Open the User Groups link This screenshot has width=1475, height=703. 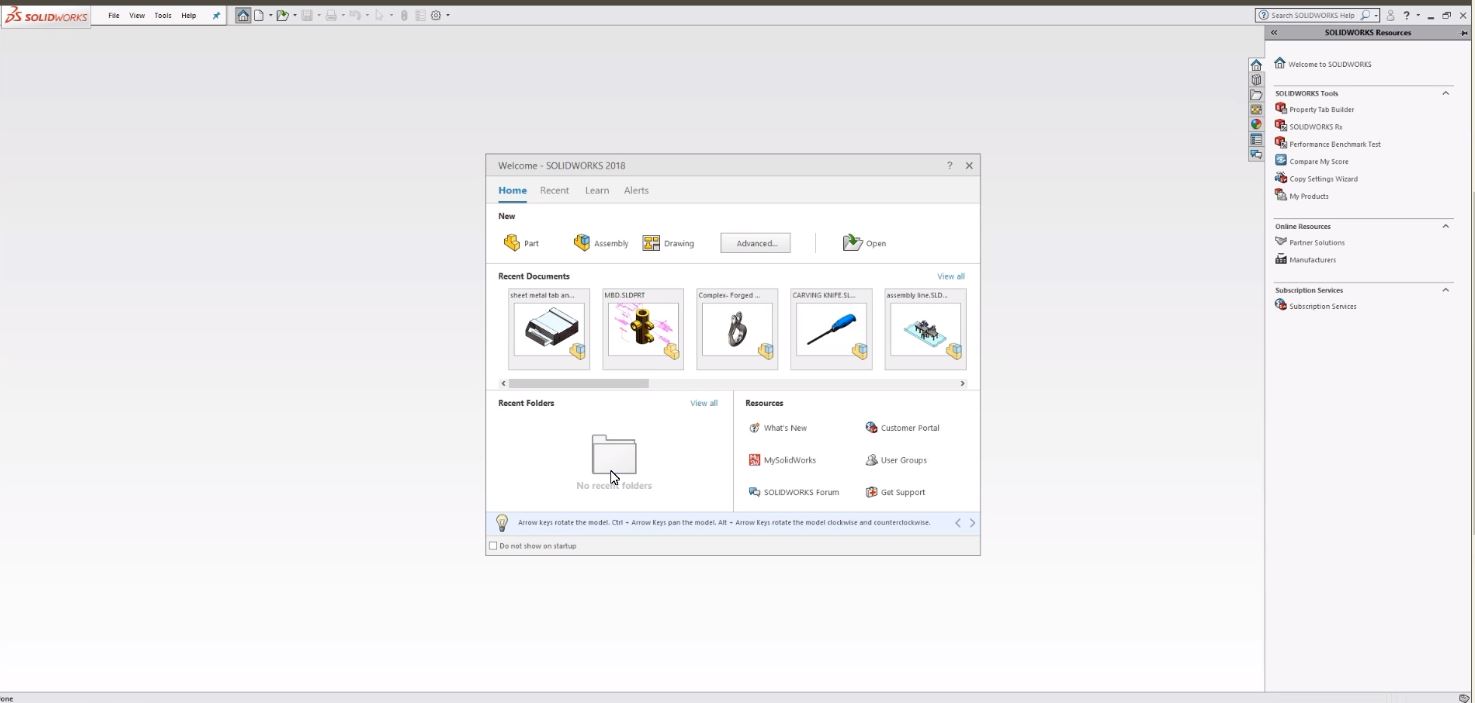(896, 460)
